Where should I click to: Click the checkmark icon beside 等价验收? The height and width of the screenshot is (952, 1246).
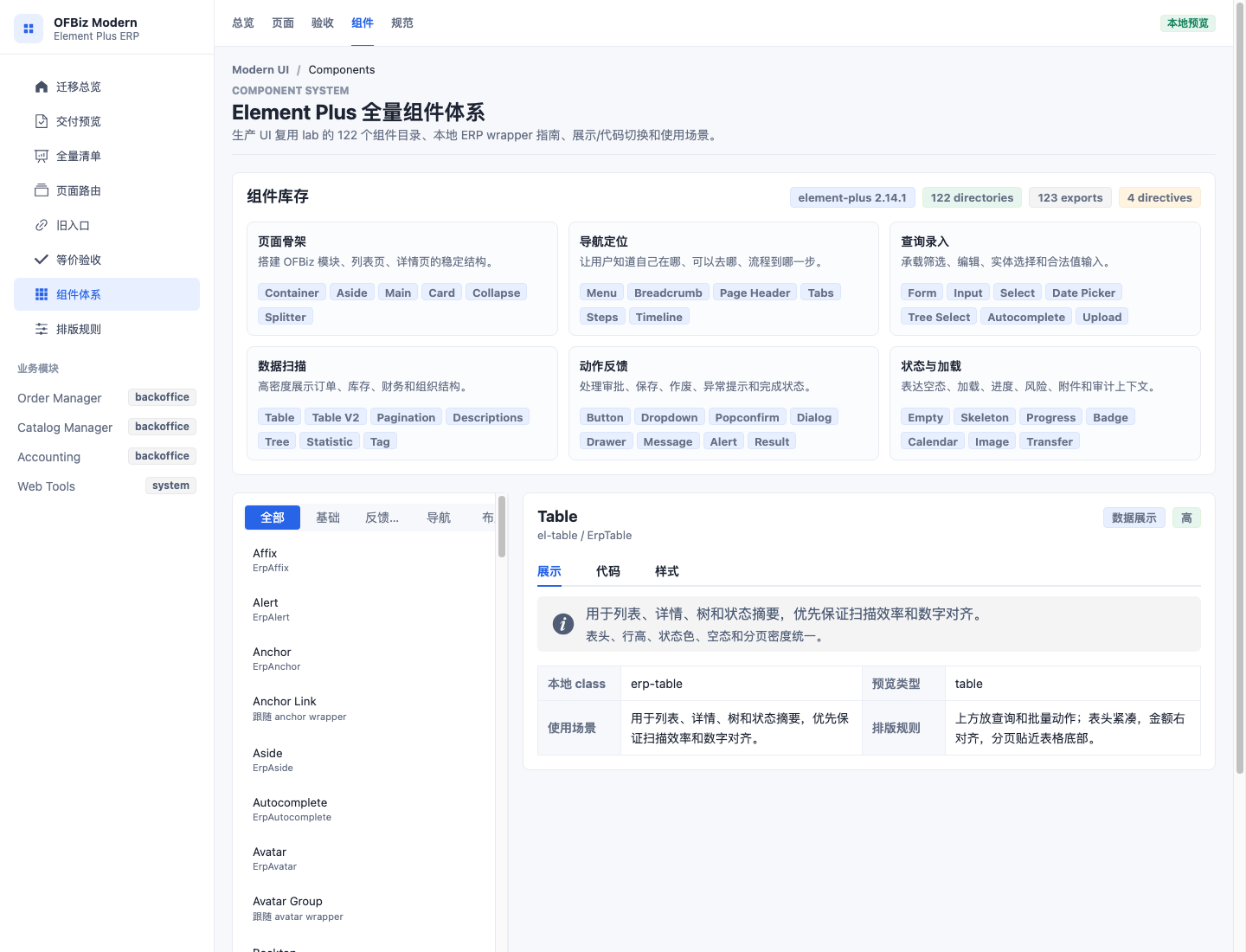pos(42,260)
